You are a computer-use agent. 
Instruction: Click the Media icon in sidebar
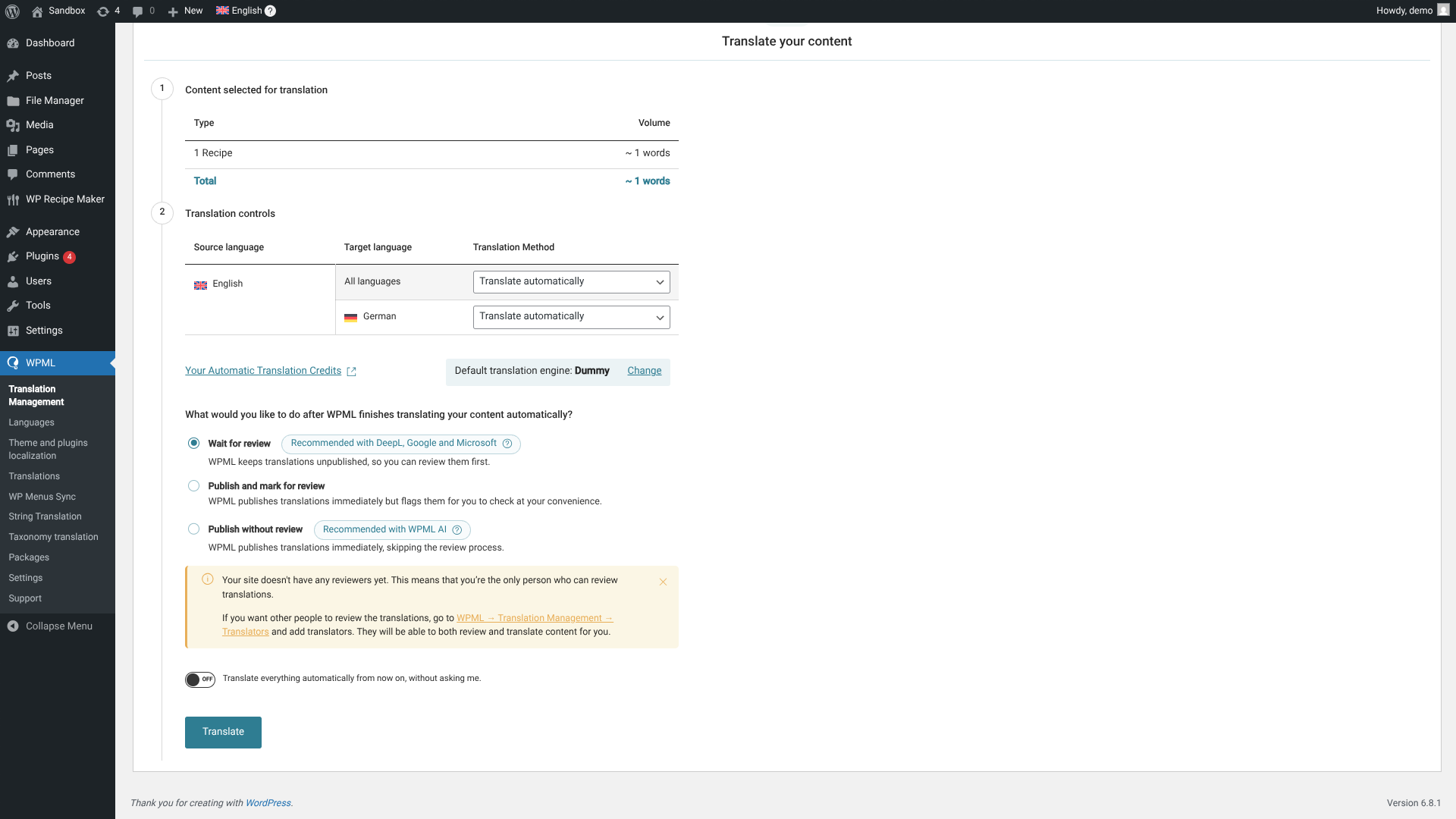[x=13, y=125]
